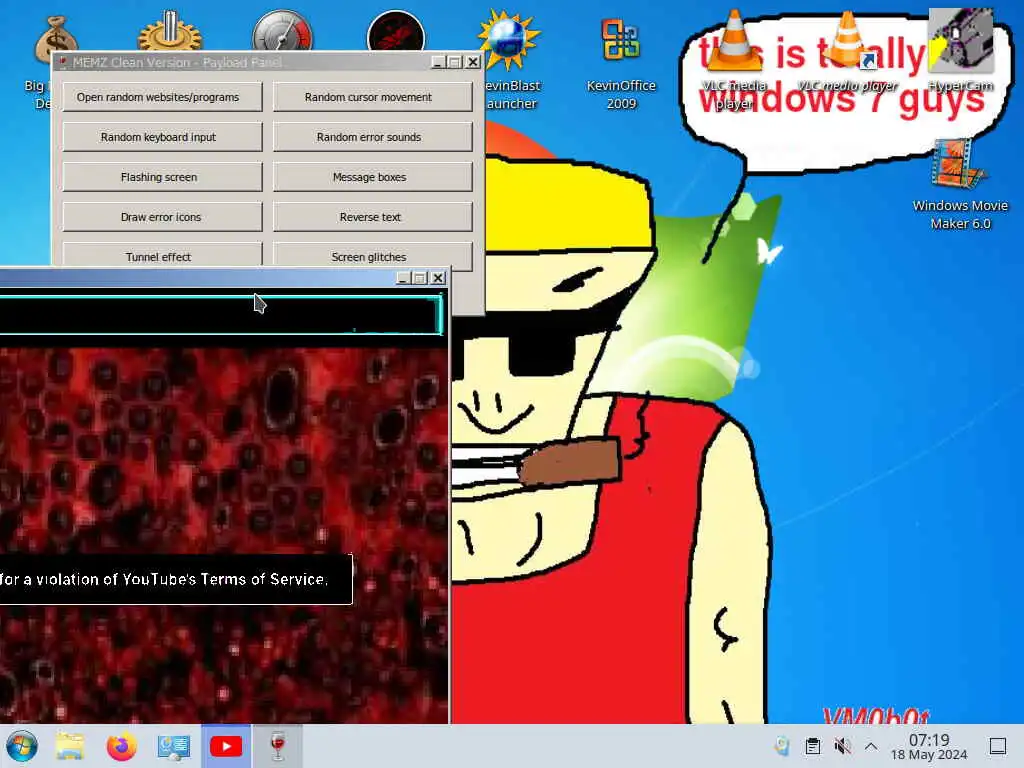Click the tray icon left of clipboard
Viewport: 1024px width, 768px height.
[782, 746]
